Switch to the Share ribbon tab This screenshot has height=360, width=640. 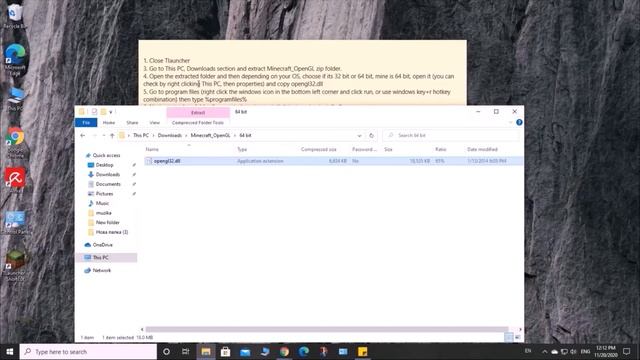coord(132,122)
